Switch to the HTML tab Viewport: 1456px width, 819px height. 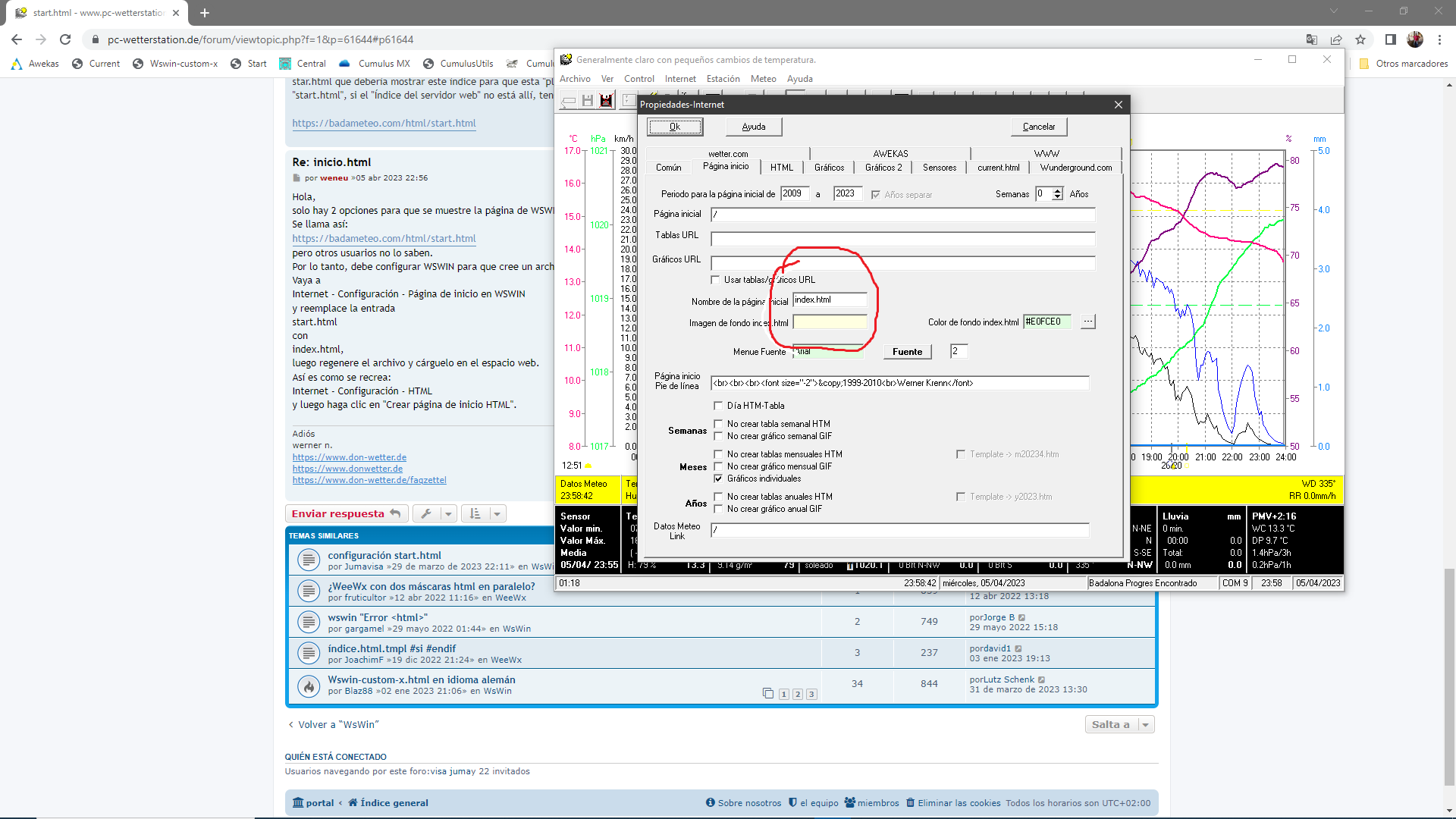(x=781, y=168)
